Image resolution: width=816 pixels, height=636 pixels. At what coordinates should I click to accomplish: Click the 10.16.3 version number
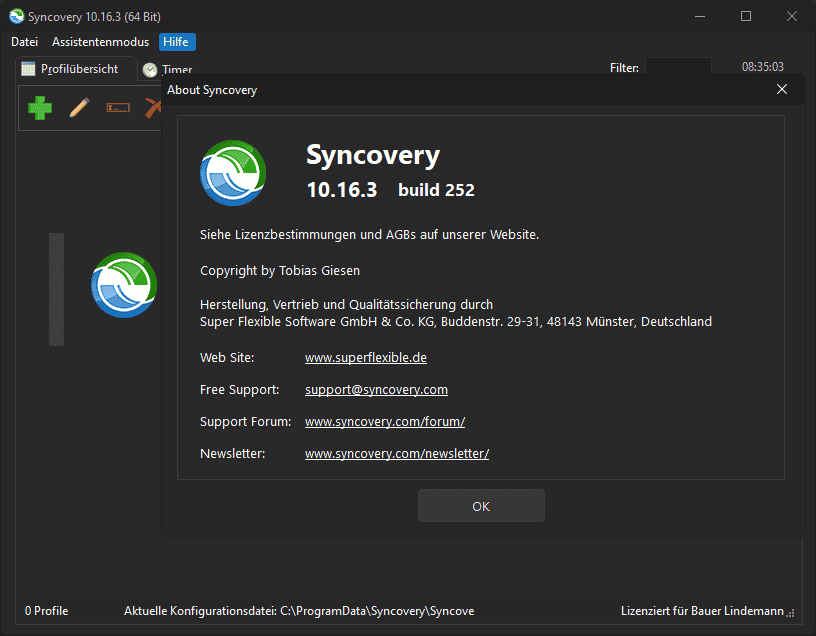(x=342, y=190)
